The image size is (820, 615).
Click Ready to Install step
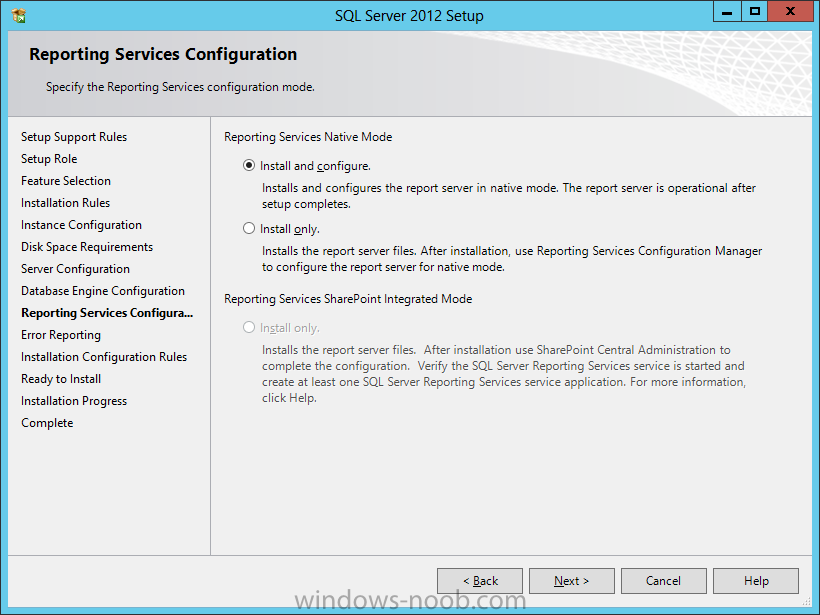(61, 379)
